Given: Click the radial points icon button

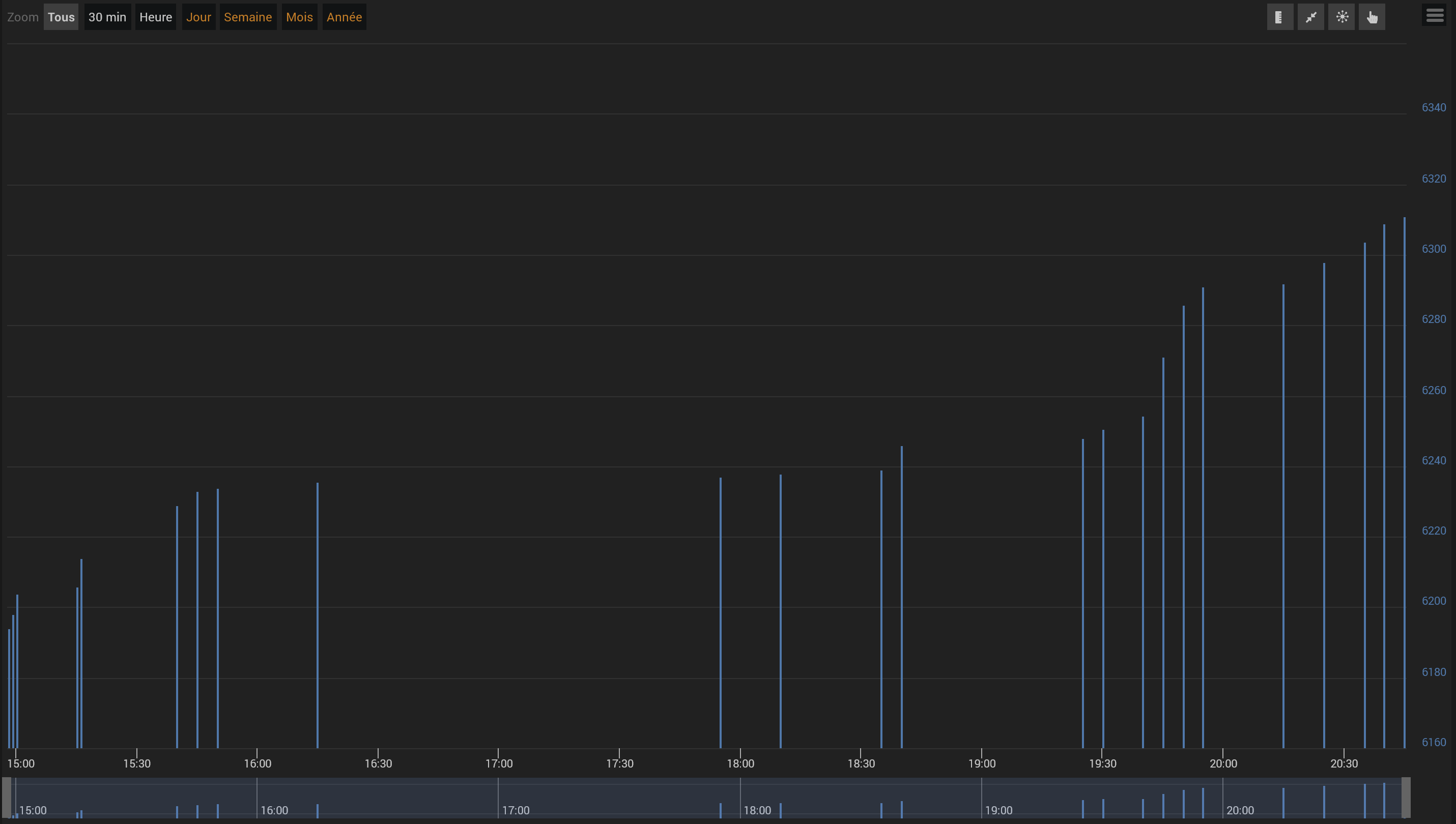Looking at the screenshot, I should (x=1341, y=17).
